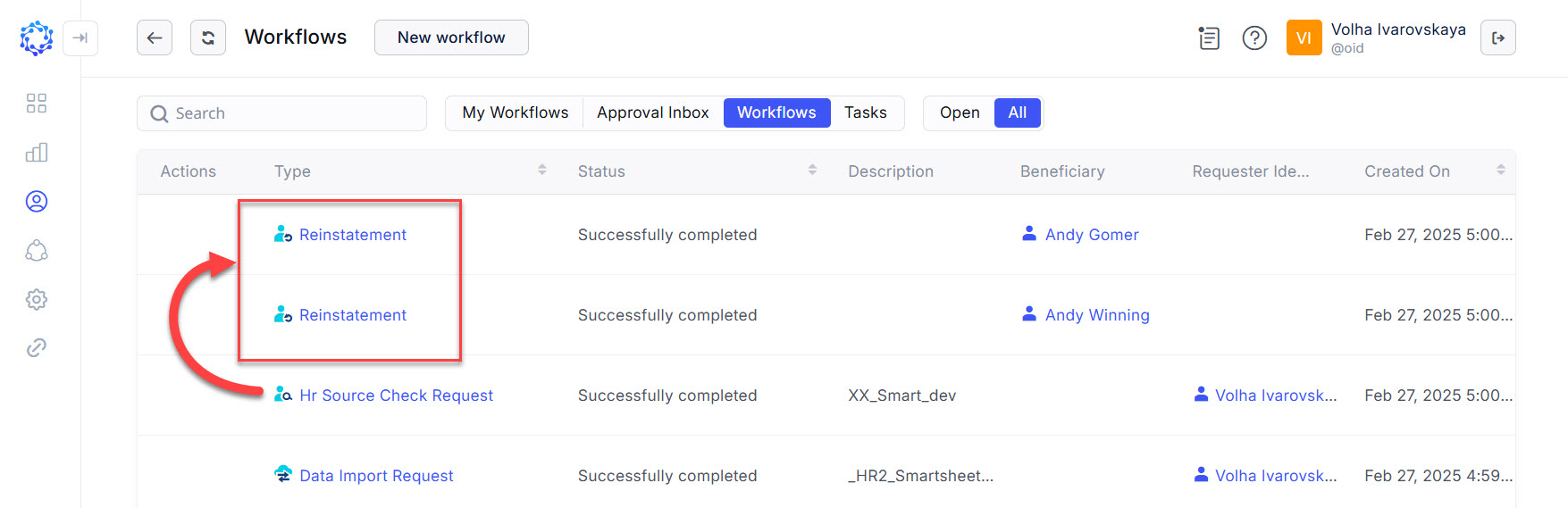Click the _HR2_Smartsheet... description cell
The width and height of the screenshot is (1568, 508).
coord(920,476)
